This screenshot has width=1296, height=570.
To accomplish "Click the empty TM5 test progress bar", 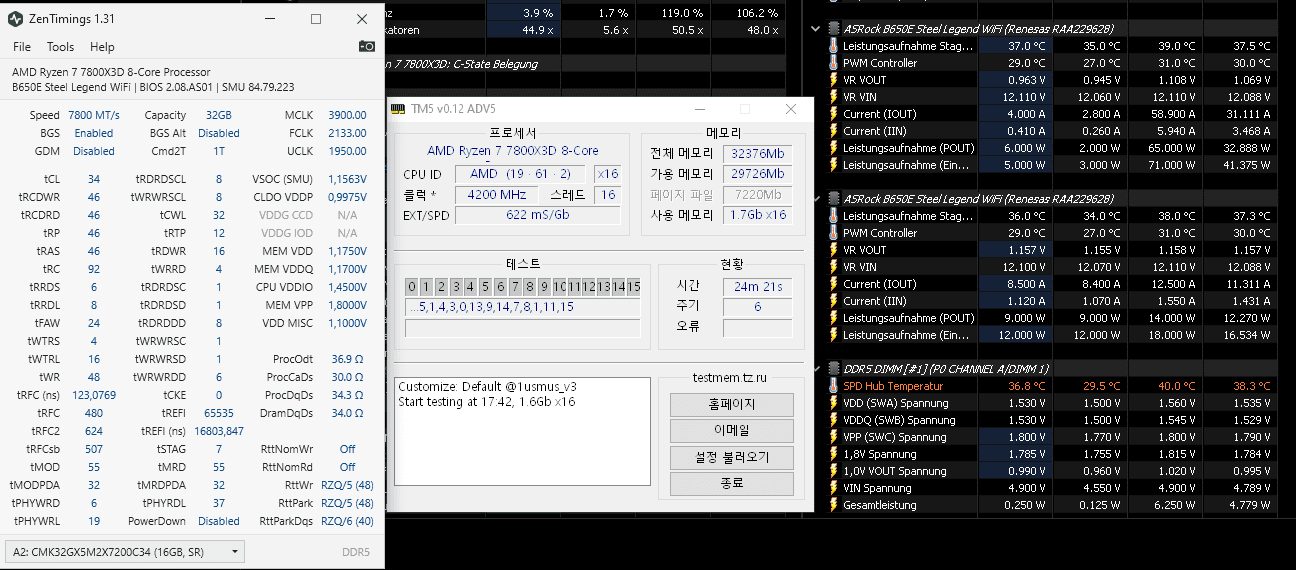I will click(x=522, y=328).
